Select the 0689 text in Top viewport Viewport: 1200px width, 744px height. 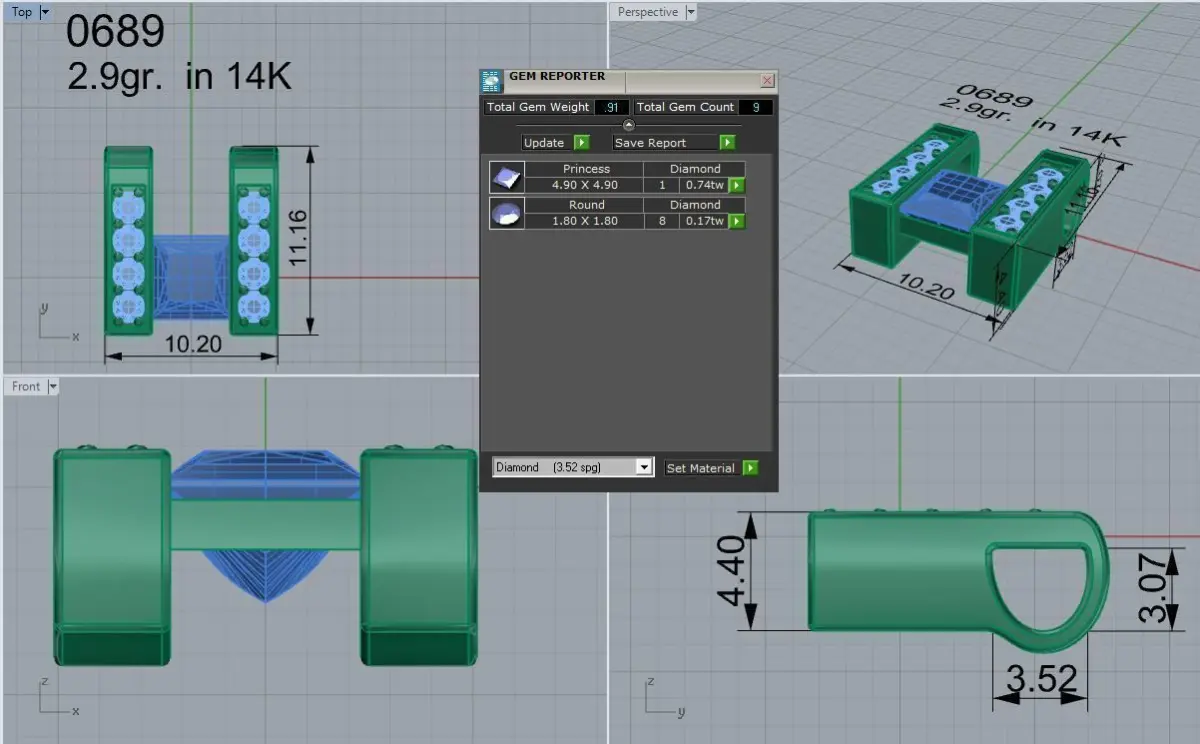coord(116,32)
